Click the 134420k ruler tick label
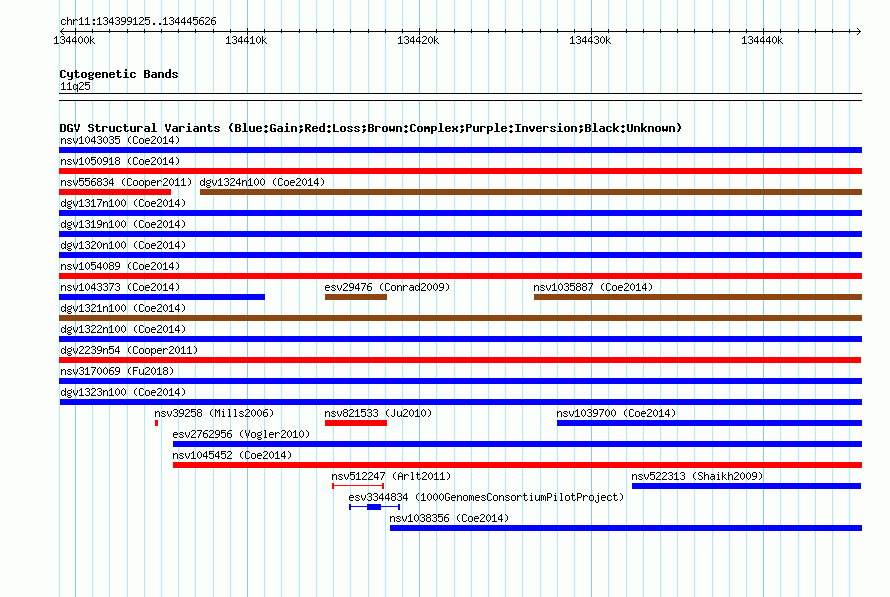The image size is (890, 597). pyautogui.click(x=418, y=40)
